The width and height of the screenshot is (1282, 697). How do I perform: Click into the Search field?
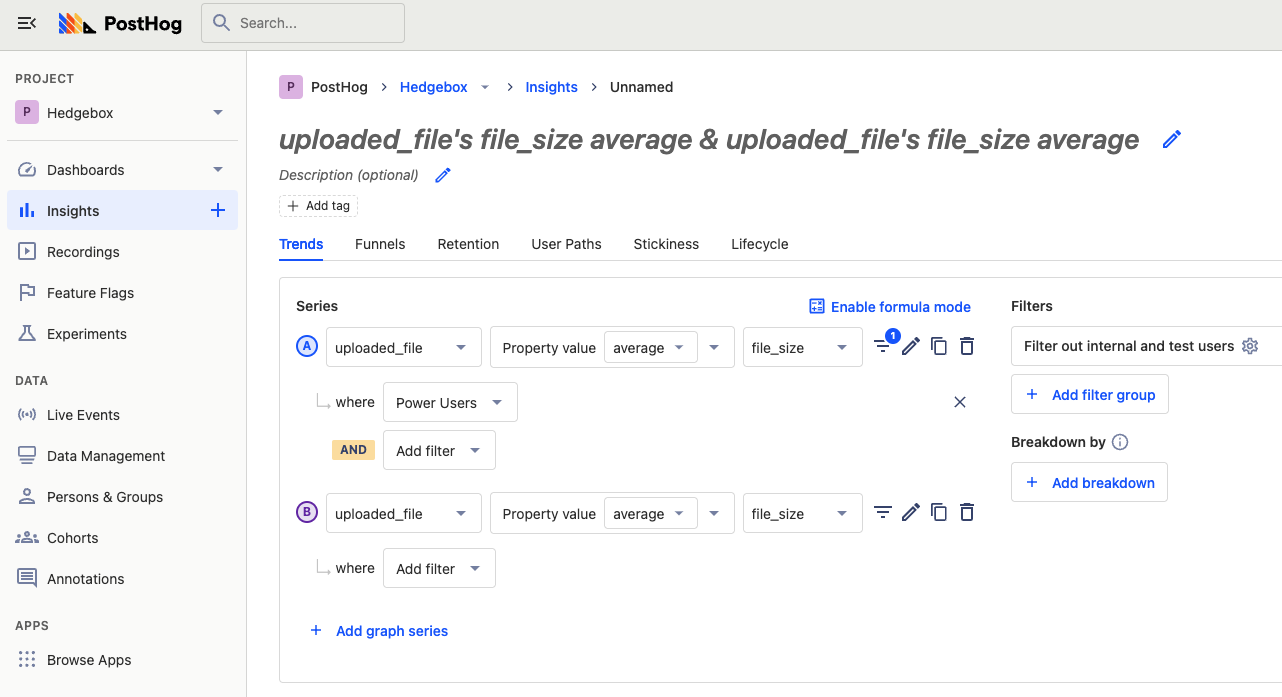(303, 23)
